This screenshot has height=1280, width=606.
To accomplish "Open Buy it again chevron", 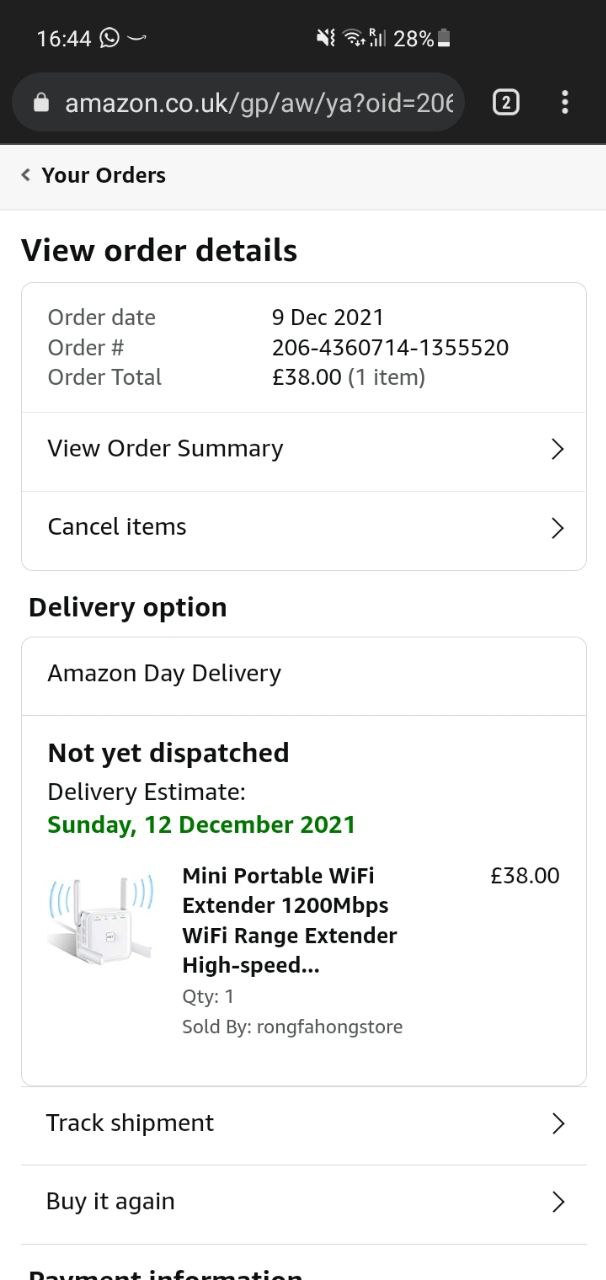I will tap(558, 1202).
